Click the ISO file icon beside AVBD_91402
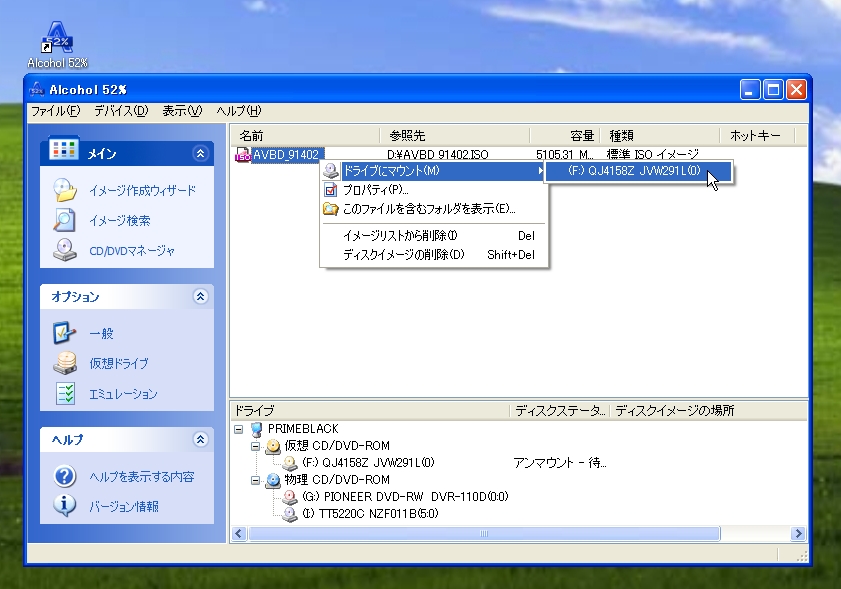This screenshot has height=589, width=841. coord(243,155)
